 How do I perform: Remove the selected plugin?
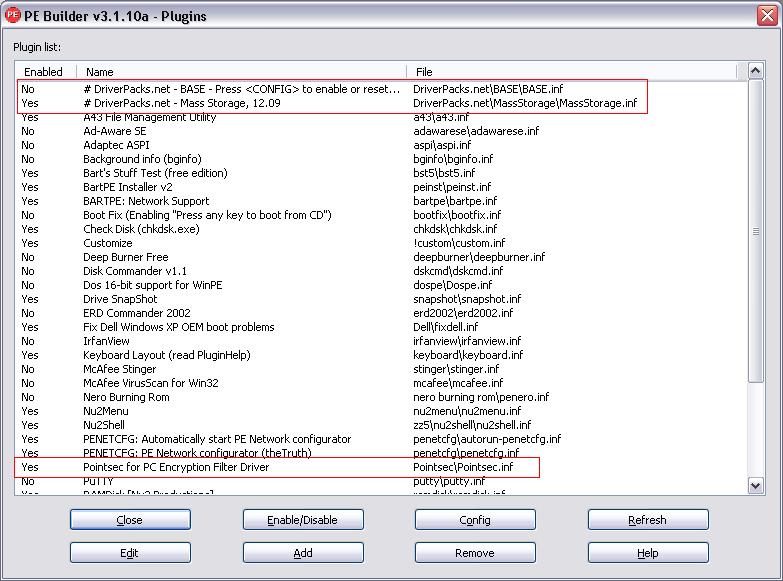point(475,553)
